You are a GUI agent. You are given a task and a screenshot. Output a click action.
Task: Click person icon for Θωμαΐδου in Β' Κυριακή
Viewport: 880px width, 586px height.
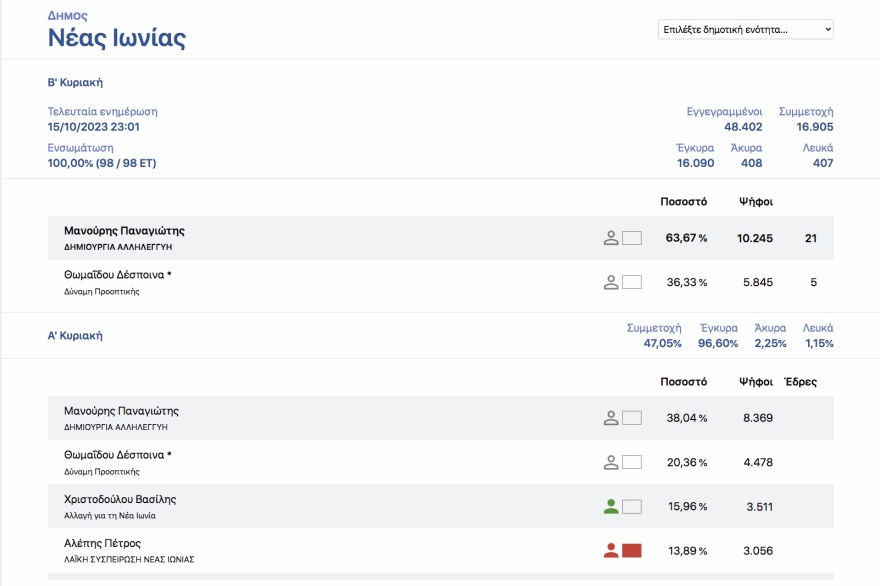pyautogui.click(x=611, y=282)
